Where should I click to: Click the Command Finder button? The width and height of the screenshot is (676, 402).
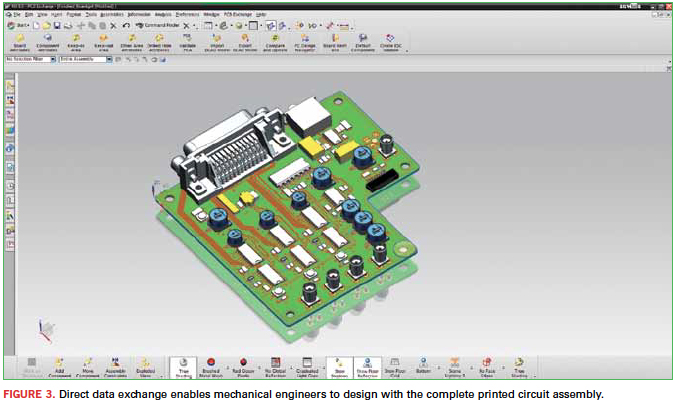[x=162, y=25]
